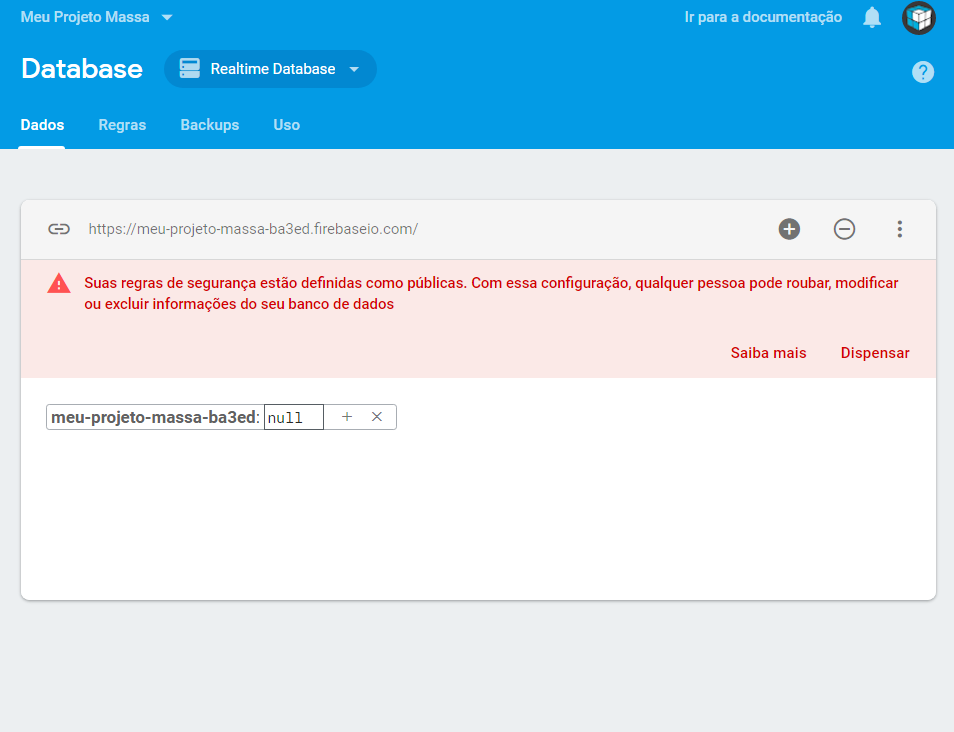Click the link icon beside database URL
This screenshot has width=954, height=732.
pos(59,229)
